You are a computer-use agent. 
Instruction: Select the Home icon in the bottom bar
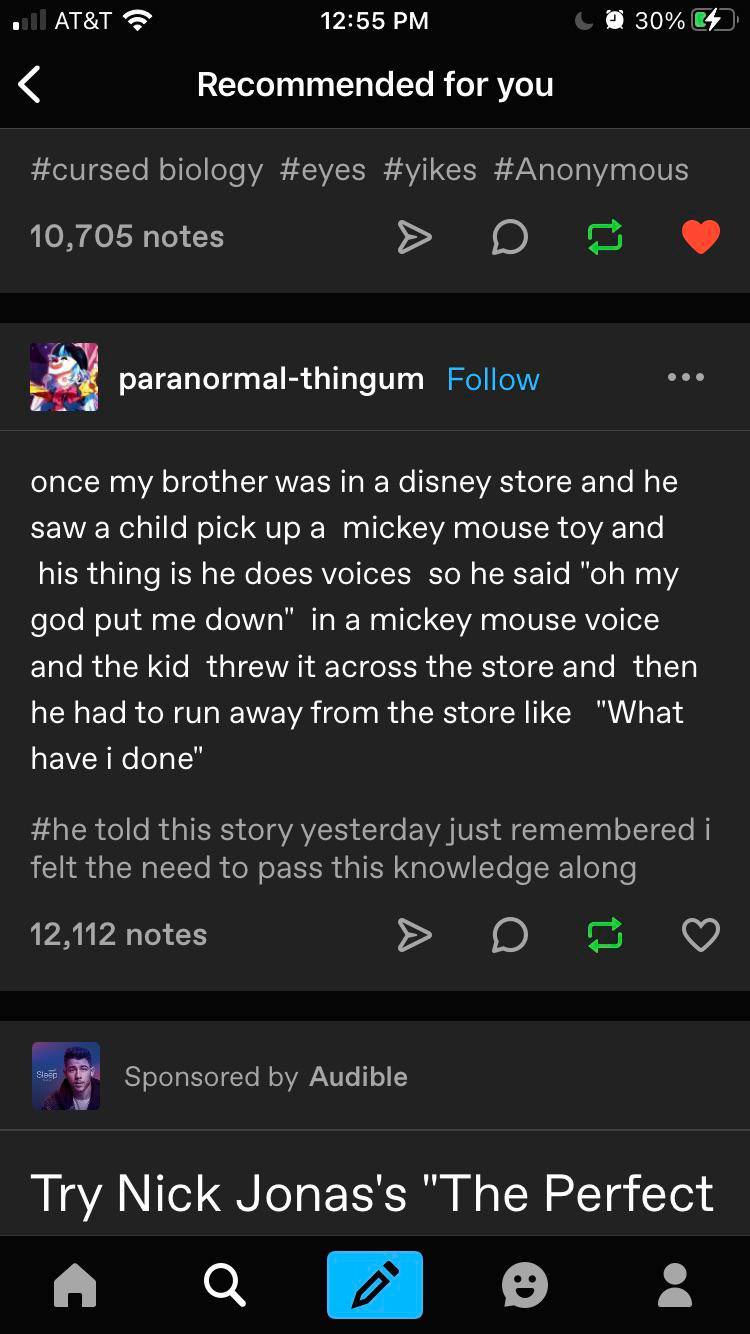pyautogui.click(x=75, y=1285)
